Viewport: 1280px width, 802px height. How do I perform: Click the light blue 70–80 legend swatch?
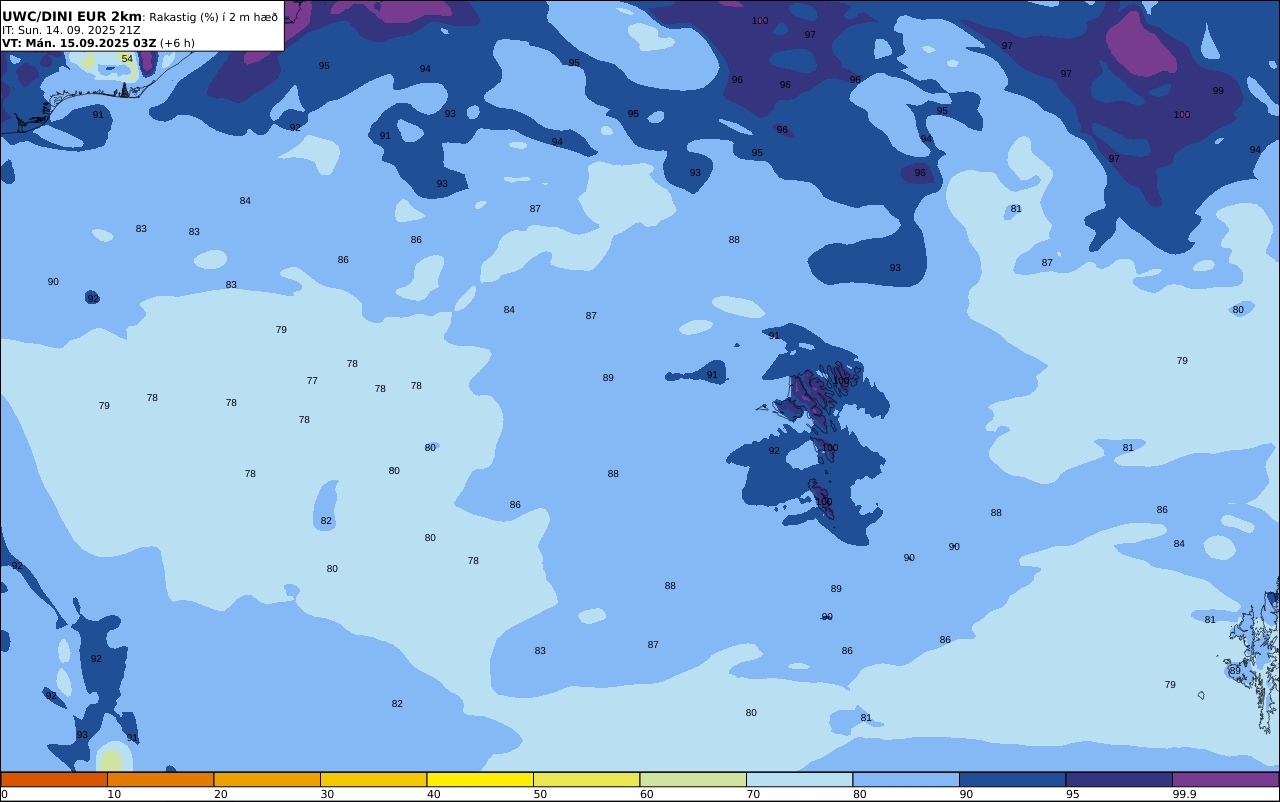[799, 779]
